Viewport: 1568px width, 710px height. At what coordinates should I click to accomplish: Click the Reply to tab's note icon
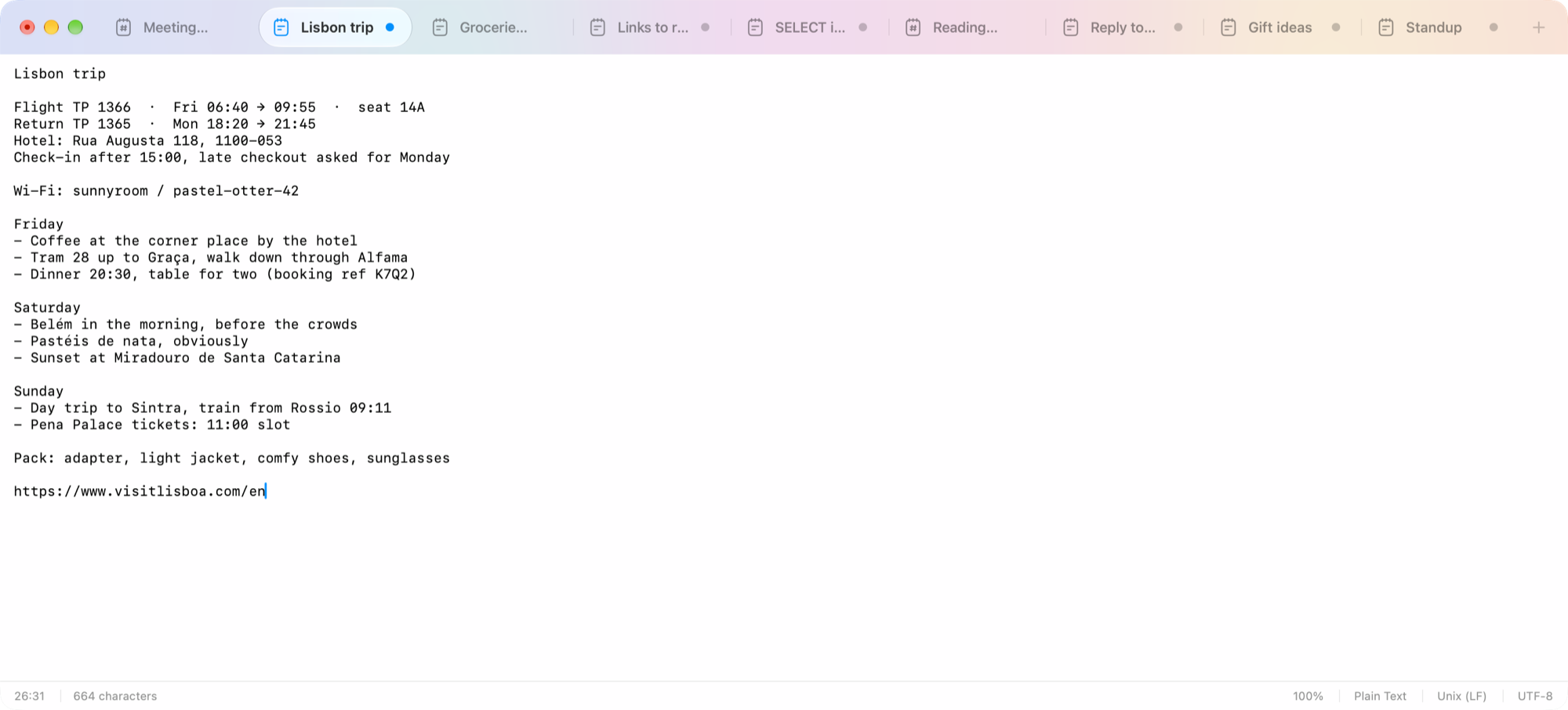[1070, 27]
